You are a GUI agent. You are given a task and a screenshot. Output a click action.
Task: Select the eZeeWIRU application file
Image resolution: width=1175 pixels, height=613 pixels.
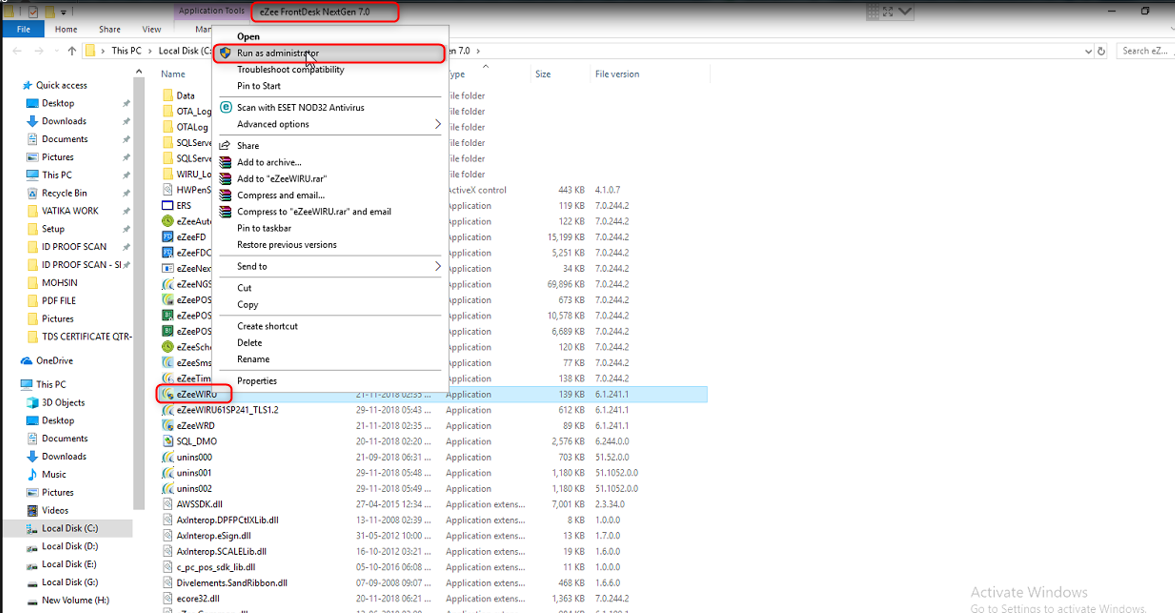click(x=196, y=394)
